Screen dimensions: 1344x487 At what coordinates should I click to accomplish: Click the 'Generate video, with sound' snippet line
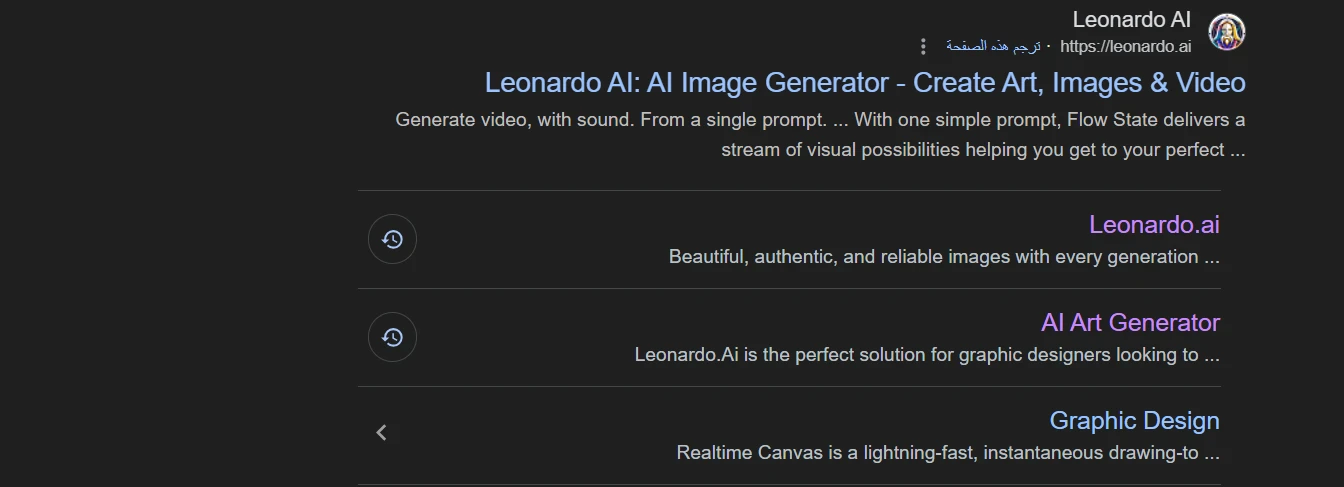coord(820,120)
